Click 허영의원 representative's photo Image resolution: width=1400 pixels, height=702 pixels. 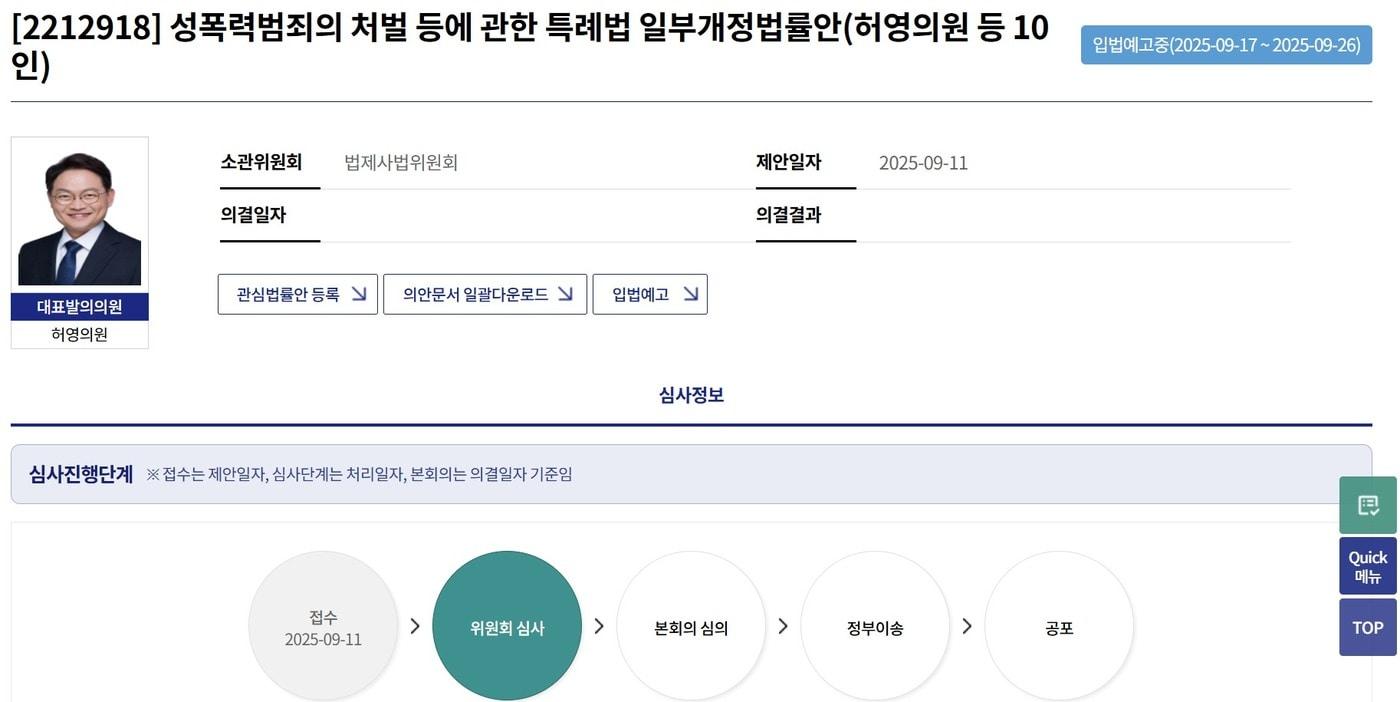click(79, 210)
